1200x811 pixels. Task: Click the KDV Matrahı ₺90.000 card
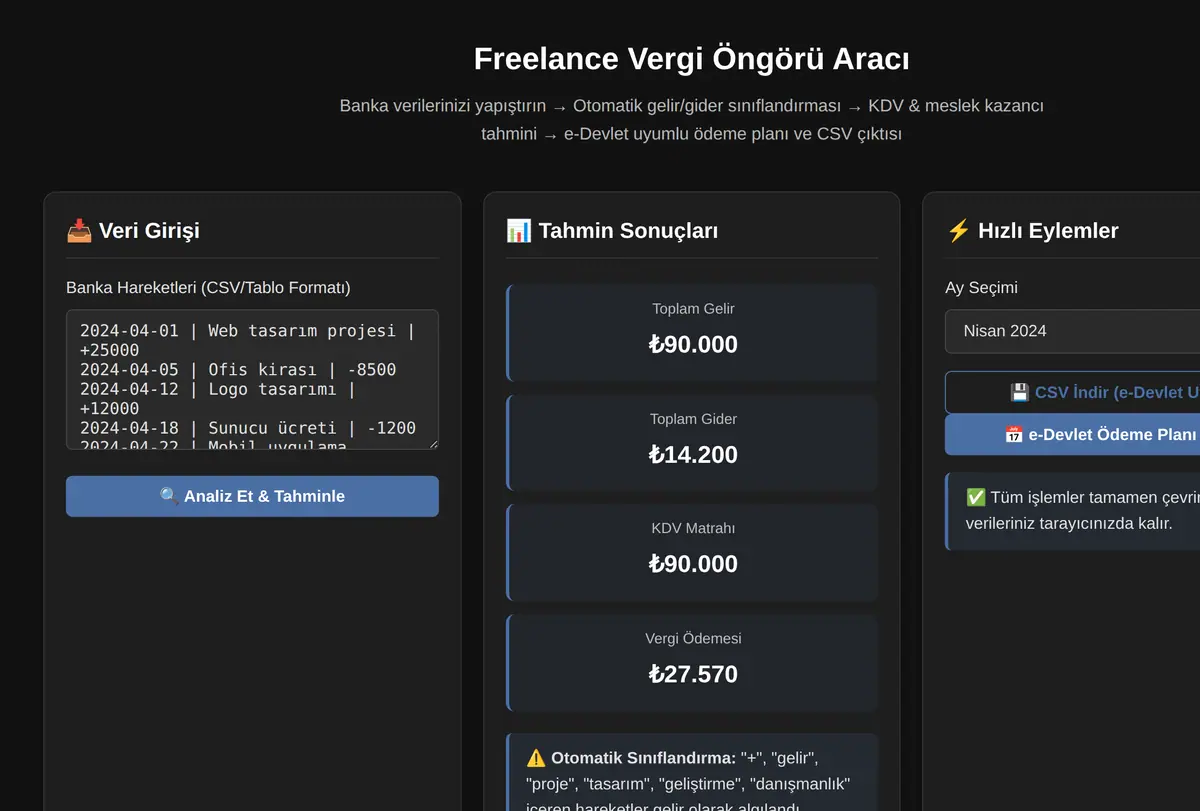pos(692,552)
